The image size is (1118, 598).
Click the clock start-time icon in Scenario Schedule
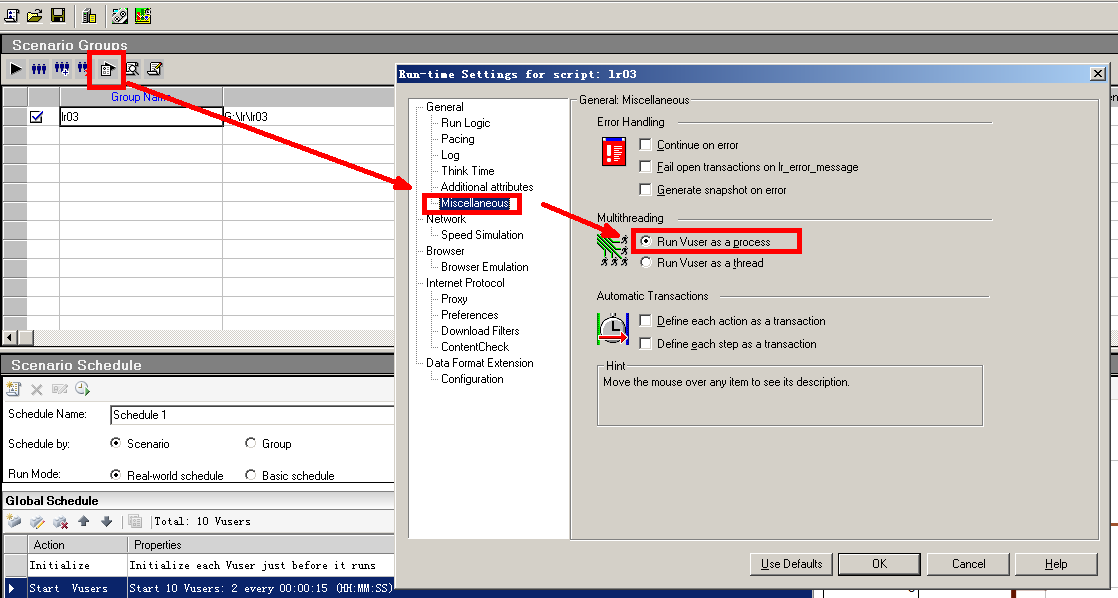tap(83, 388)
